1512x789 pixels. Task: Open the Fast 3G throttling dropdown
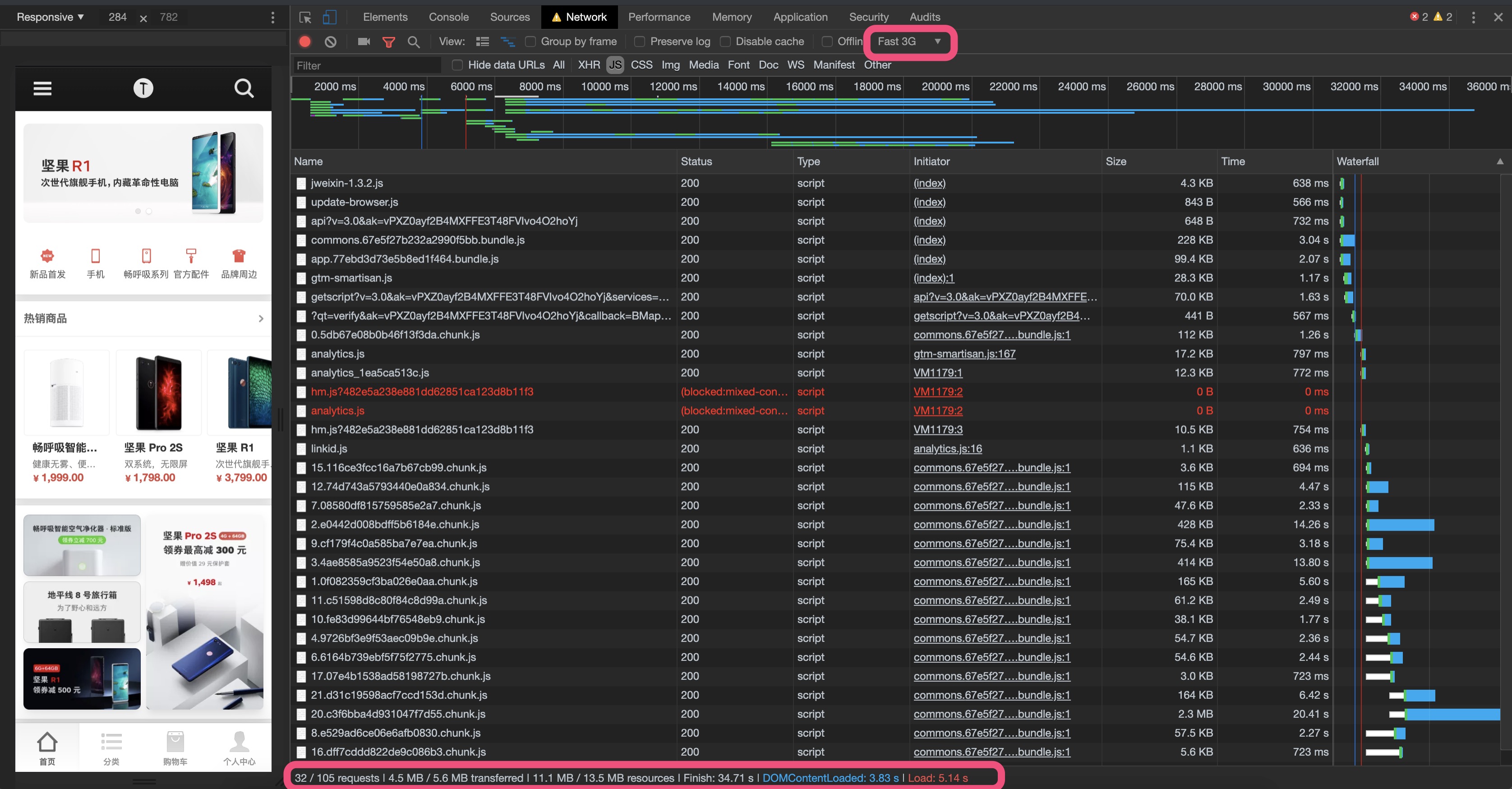click(910, 42)
